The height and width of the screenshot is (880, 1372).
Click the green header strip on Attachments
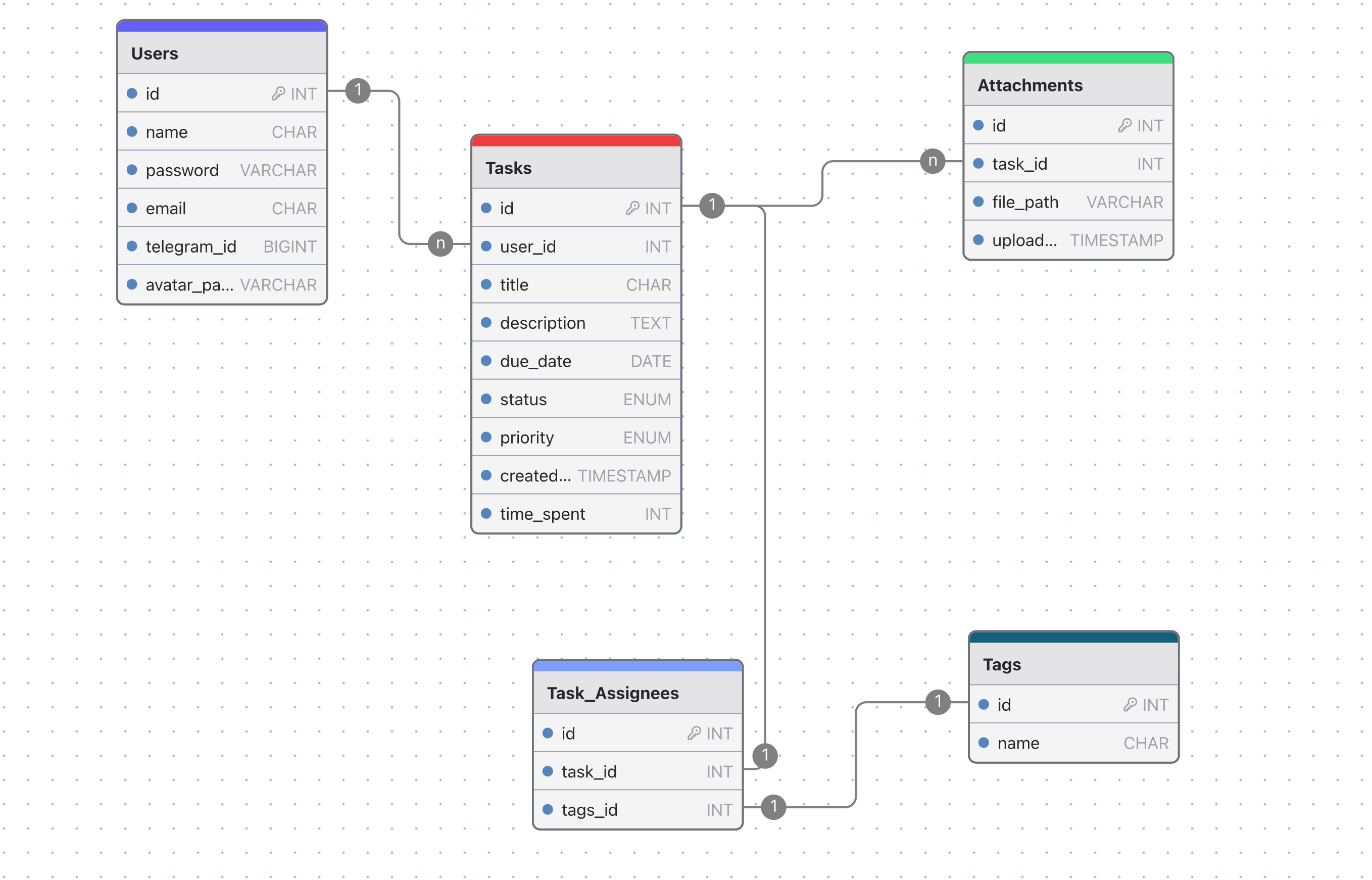pos(1067,57)
